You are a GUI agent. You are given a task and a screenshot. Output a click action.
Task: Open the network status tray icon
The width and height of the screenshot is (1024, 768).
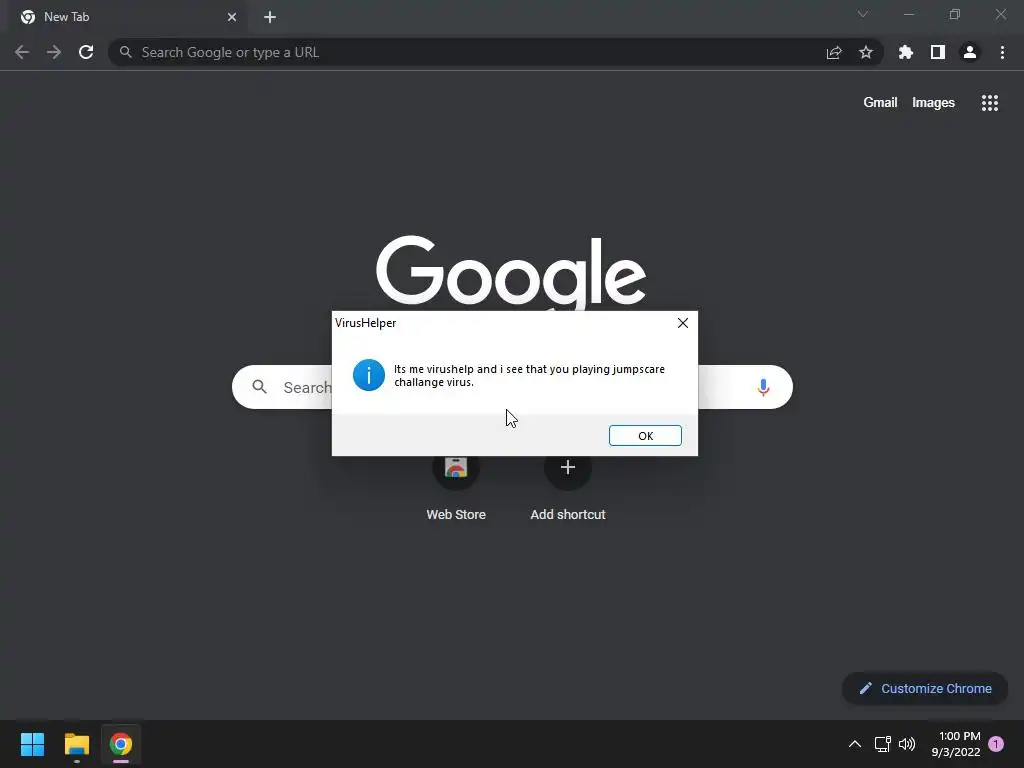pyautogui.click(x=883, y=744)
